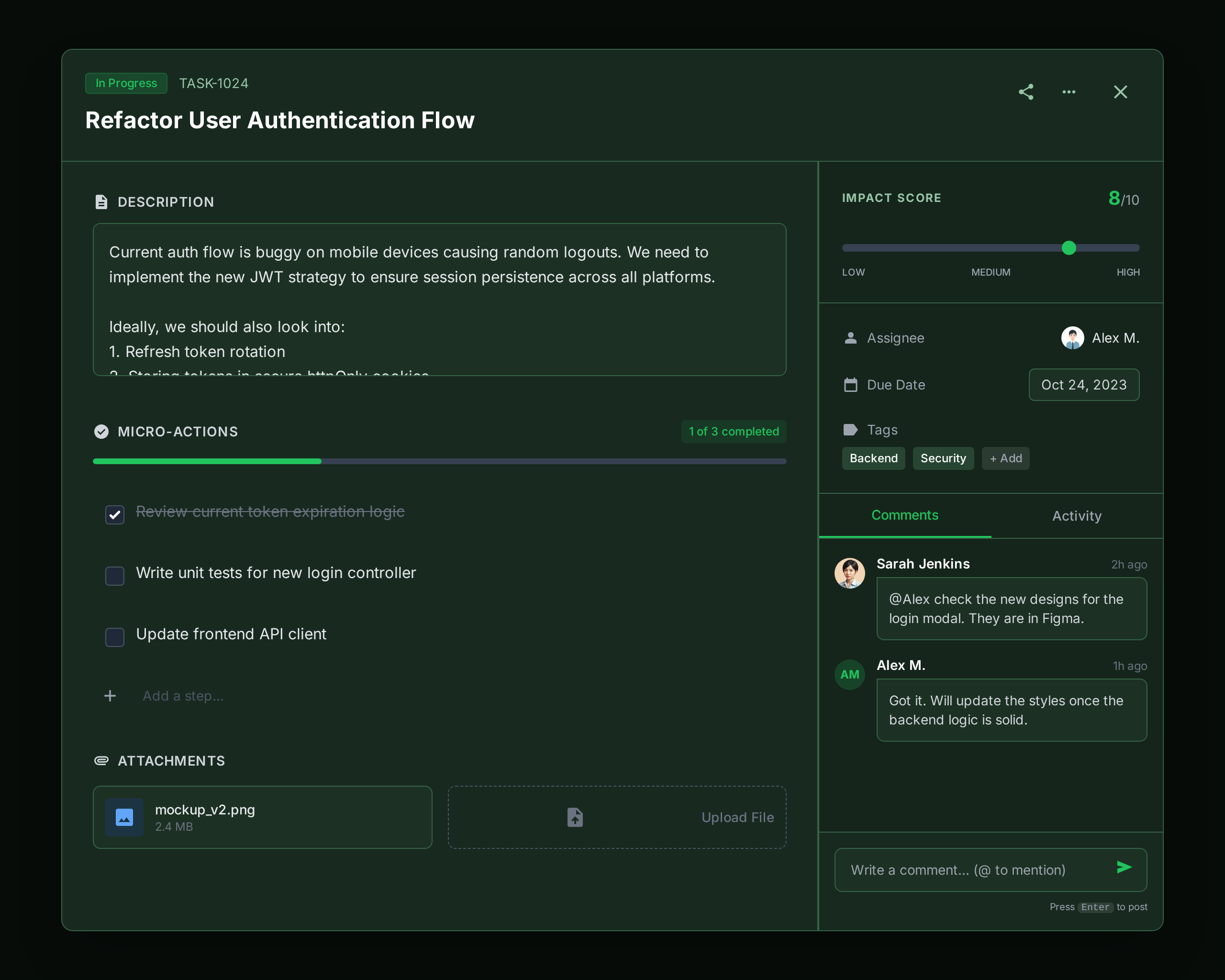
Task: Click the Assignee person icon
Action: tap(851, 338)
